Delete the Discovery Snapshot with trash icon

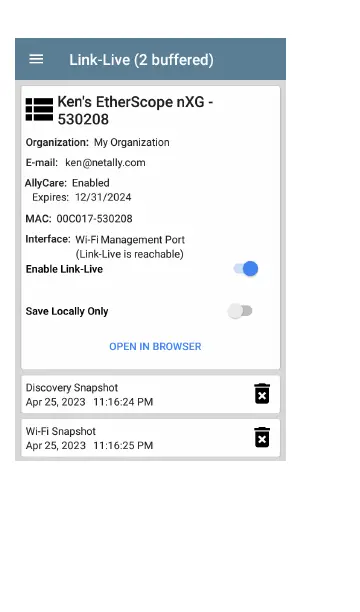click(262, 393)
